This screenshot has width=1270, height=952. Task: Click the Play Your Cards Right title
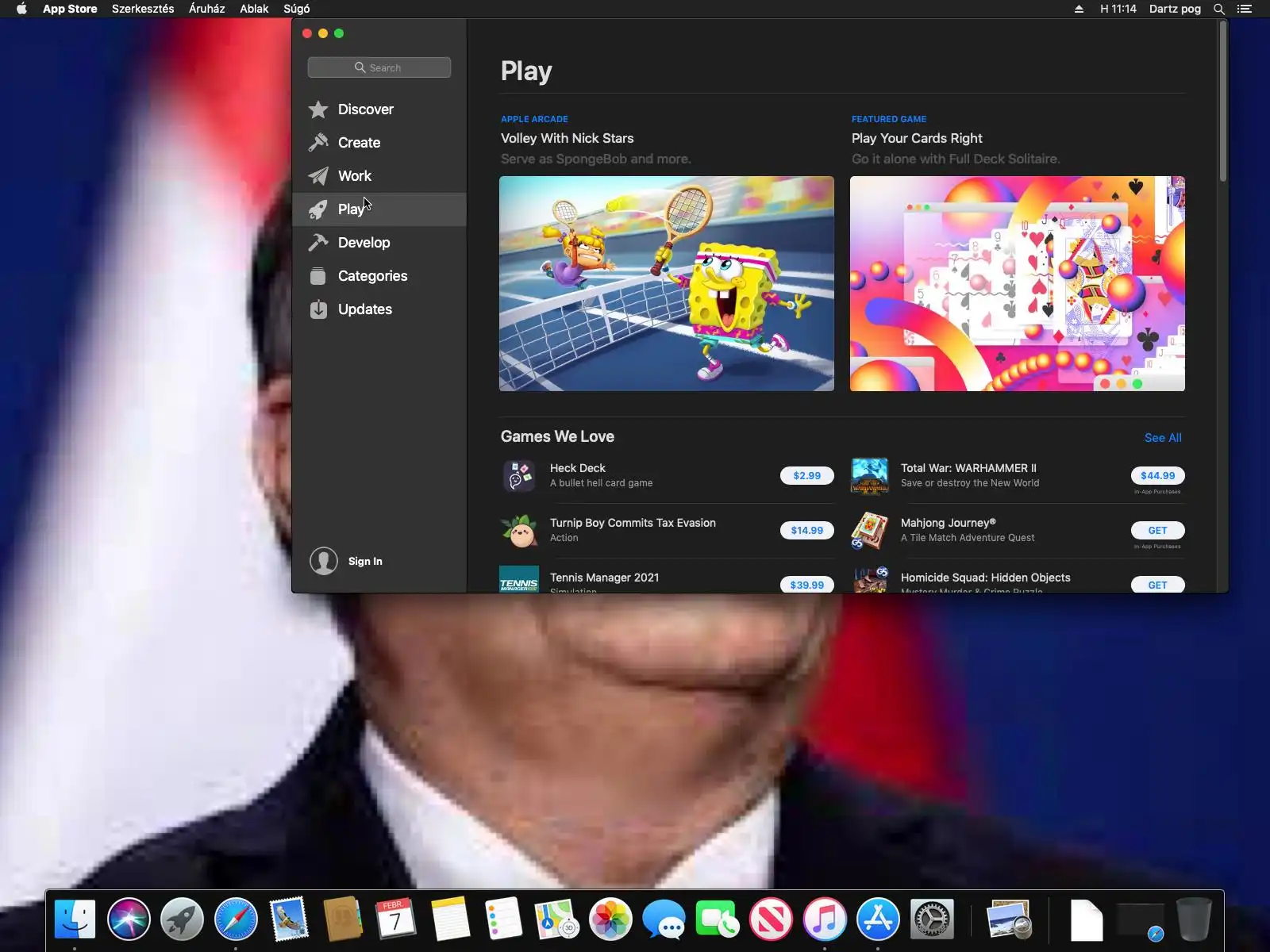tap(917, 138)
